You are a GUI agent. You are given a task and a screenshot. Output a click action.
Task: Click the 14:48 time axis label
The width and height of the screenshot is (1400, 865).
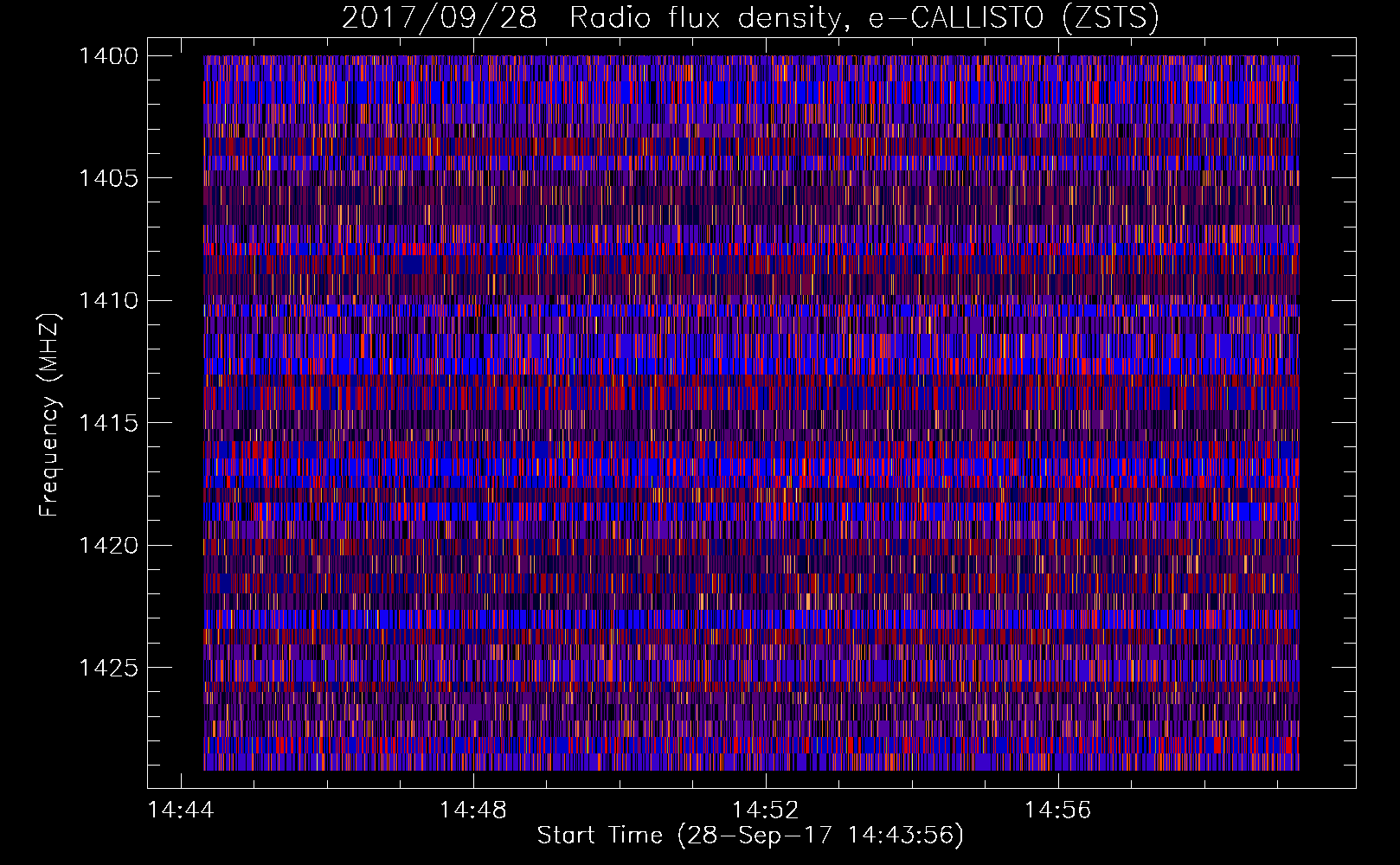point(472,811)
